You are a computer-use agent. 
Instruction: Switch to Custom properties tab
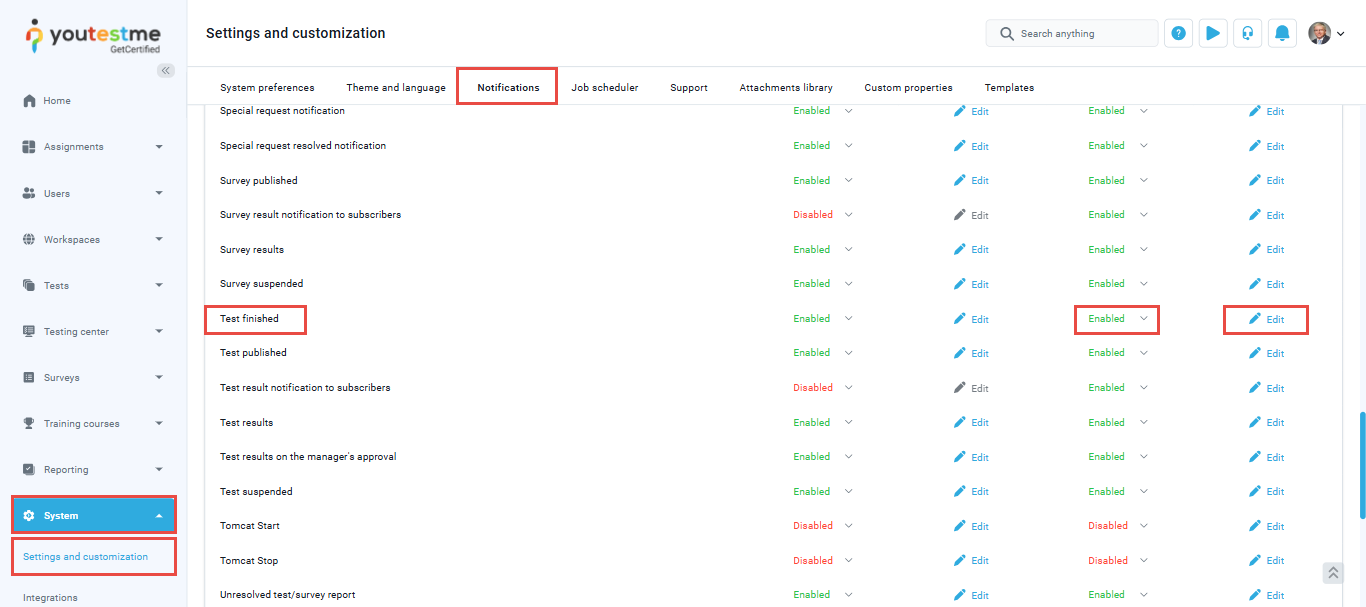click(x=908, y=88)
